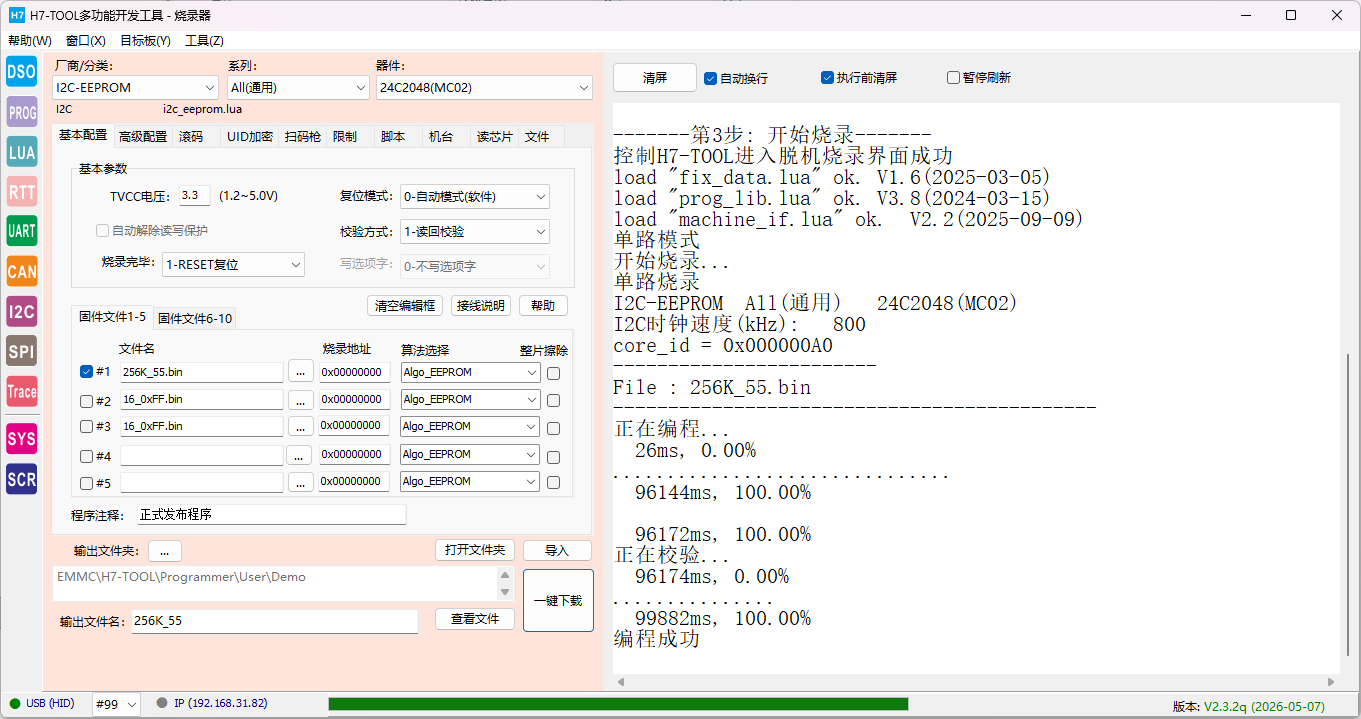Click the gray IP status indicator
The height and width of the screenshot is (719, 1361).
162,703
